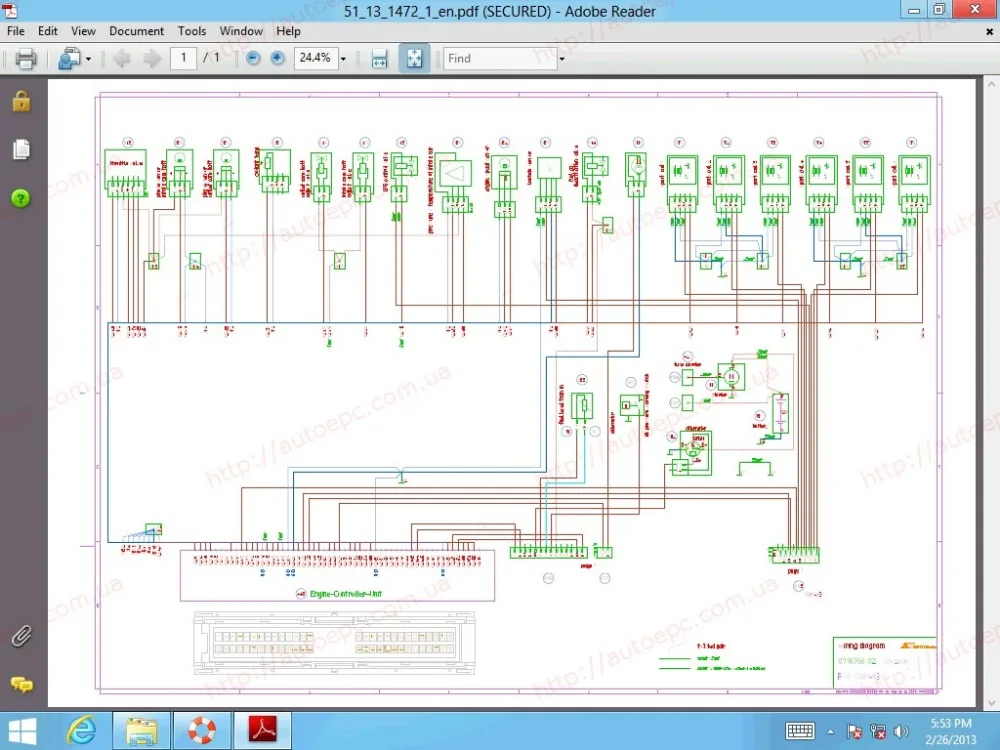The height and width of the screenshot is (750, 1000).
Task: Toggle scrolling fit-width page mode
Action: 379,59
